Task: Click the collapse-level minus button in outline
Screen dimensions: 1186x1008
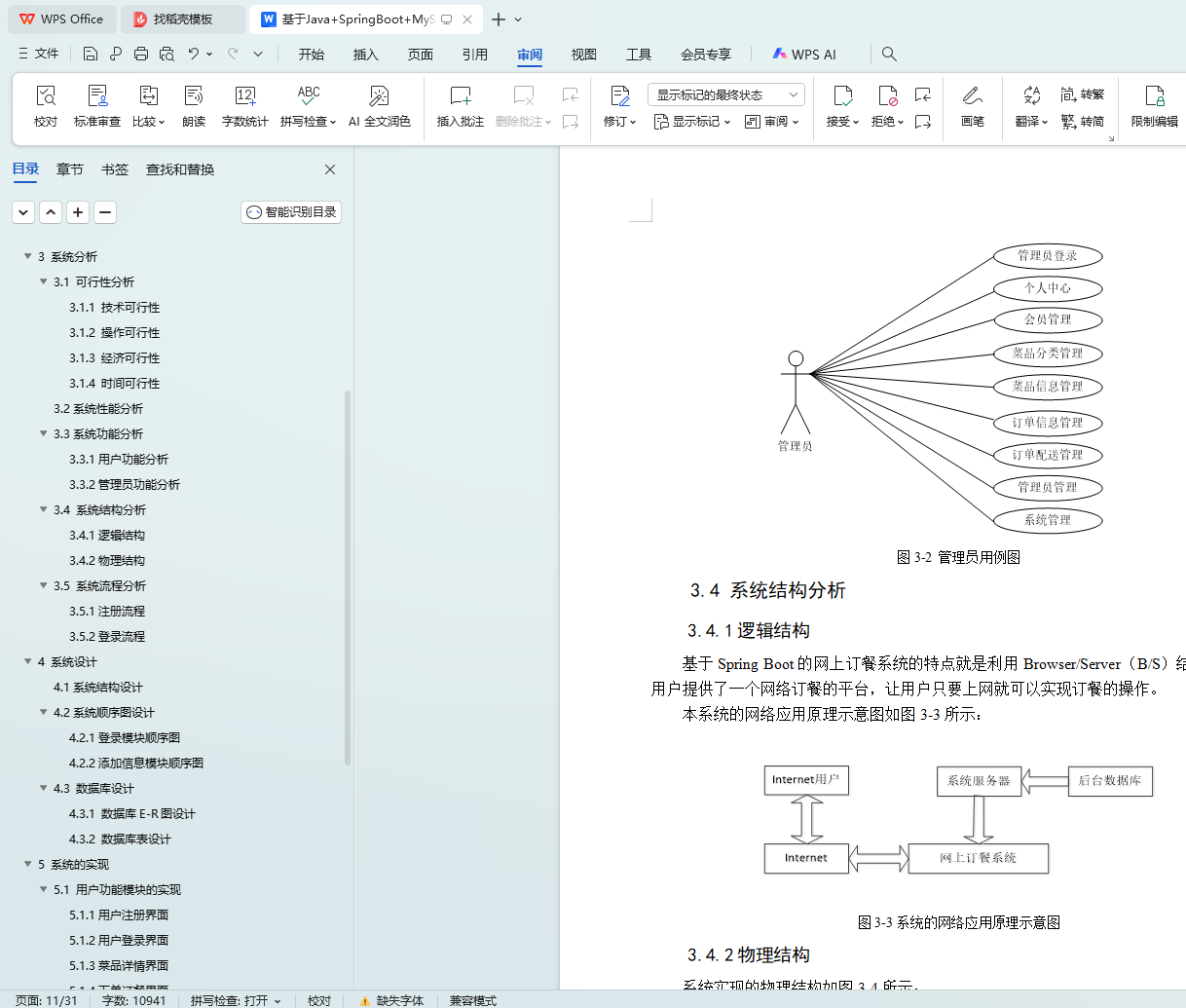Action: click(x=105, y=211)
